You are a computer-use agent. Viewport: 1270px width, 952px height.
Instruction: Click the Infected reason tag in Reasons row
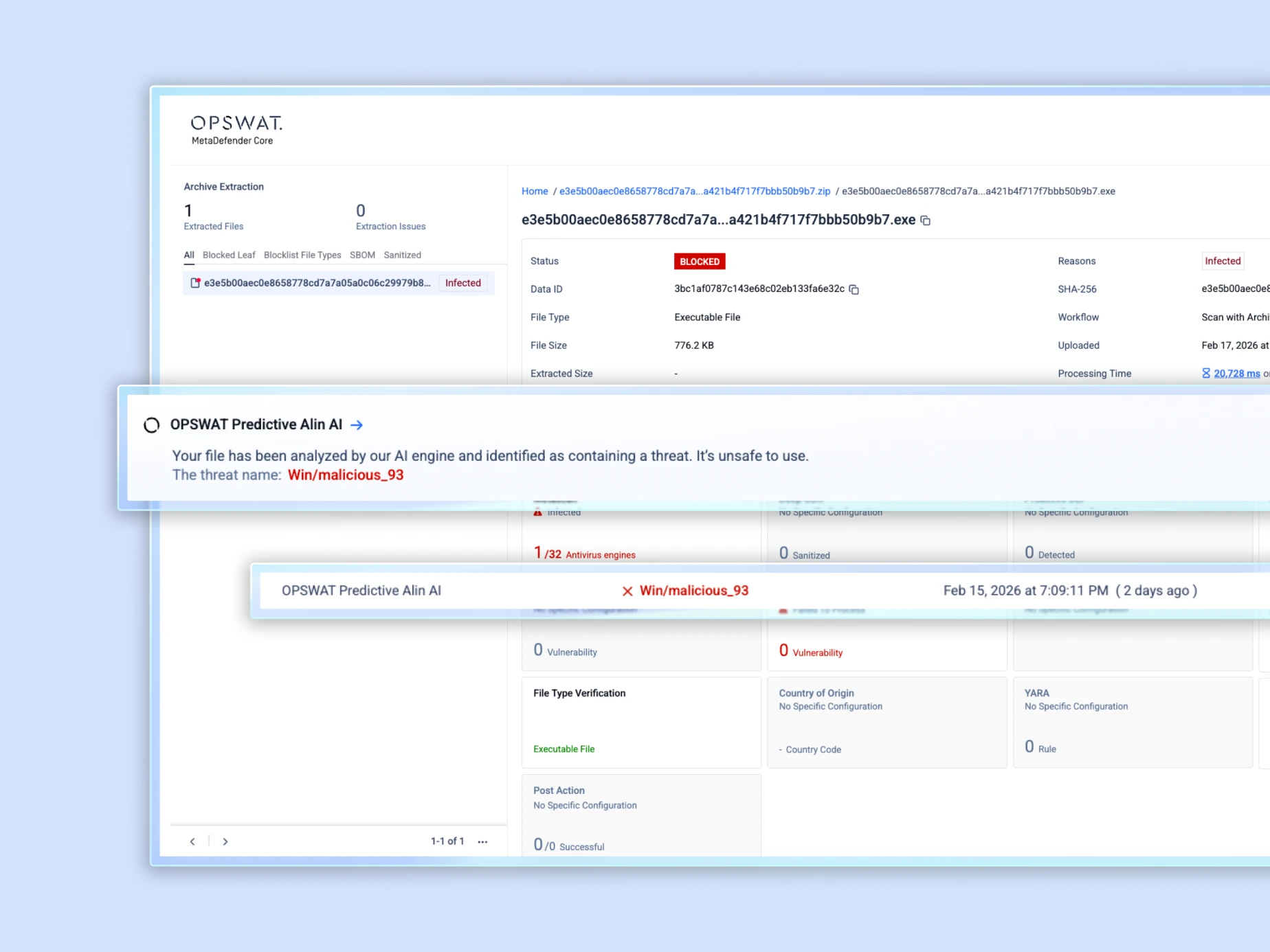(1223, 261)
